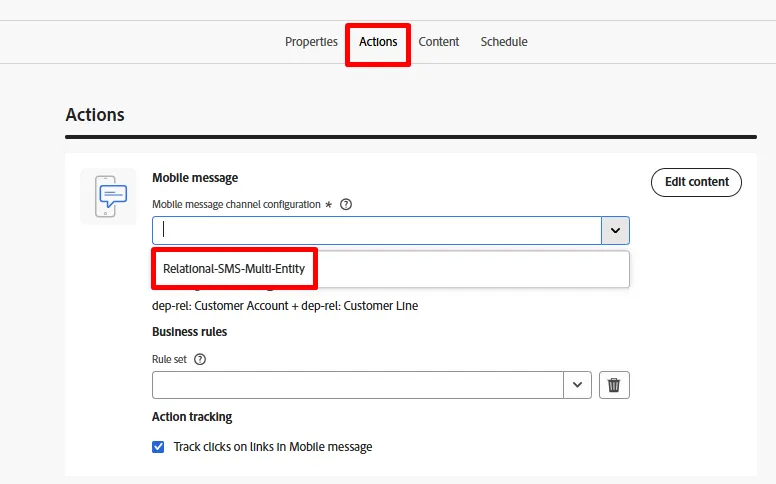Collapse the channel configuration dropdown arrow

click(615, 230)
